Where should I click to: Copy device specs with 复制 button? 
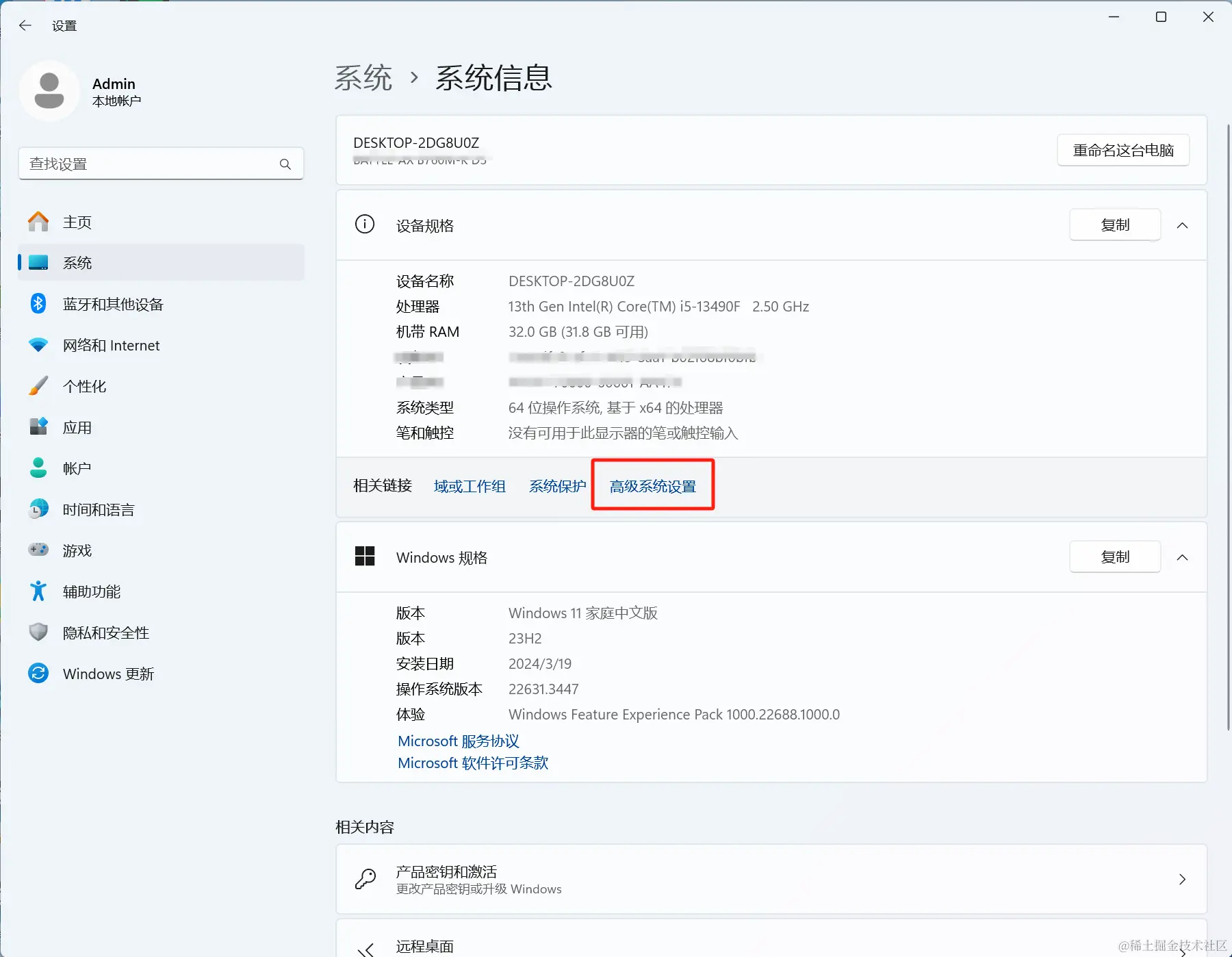pyautogui.click(x=1115, y=225)
